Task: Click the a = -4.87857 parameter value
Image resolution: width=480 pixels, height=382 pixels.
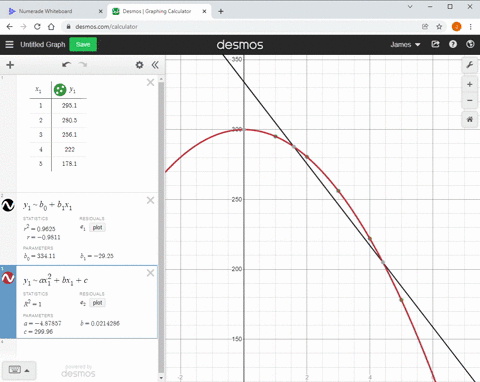Action: click(x=42, y=323)
